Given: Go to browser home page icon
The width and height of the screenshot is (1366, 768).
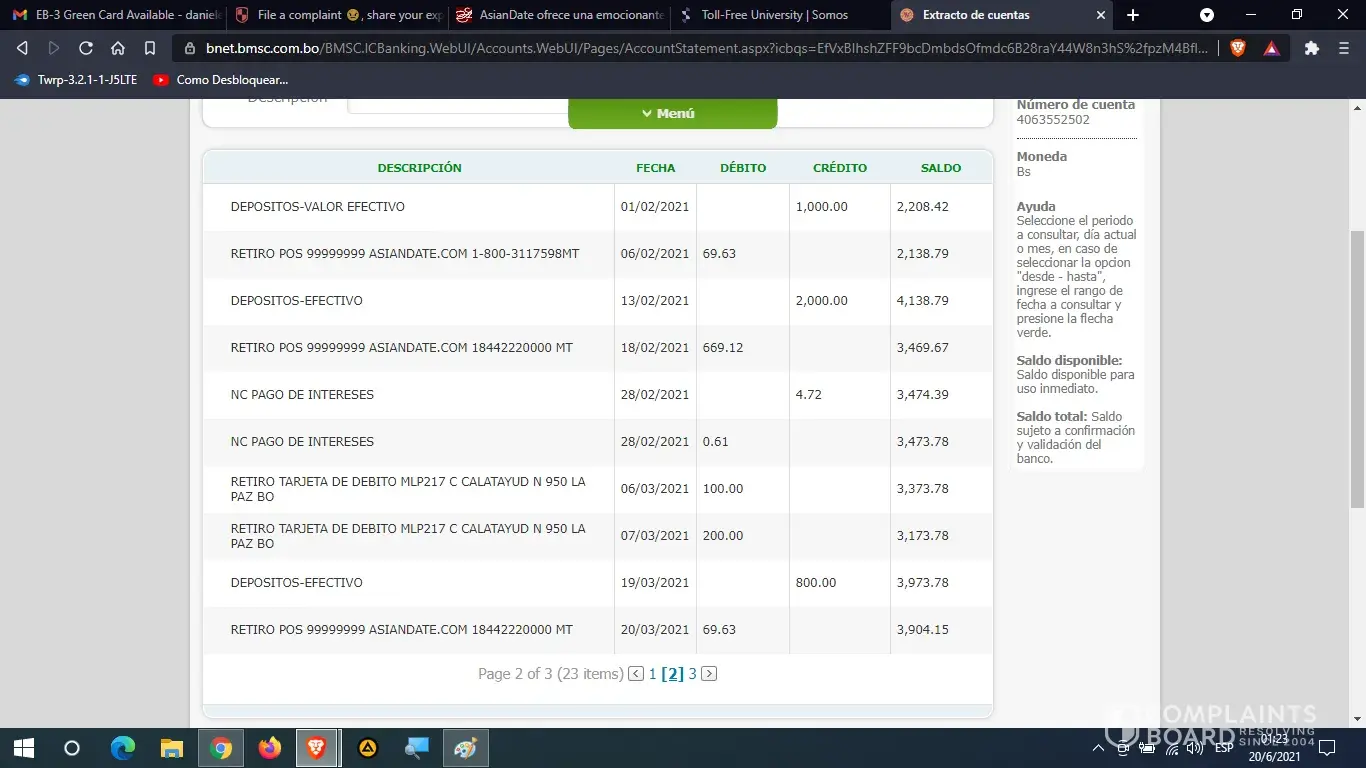Looking at the screenshot, I should [x=118, y=48].
